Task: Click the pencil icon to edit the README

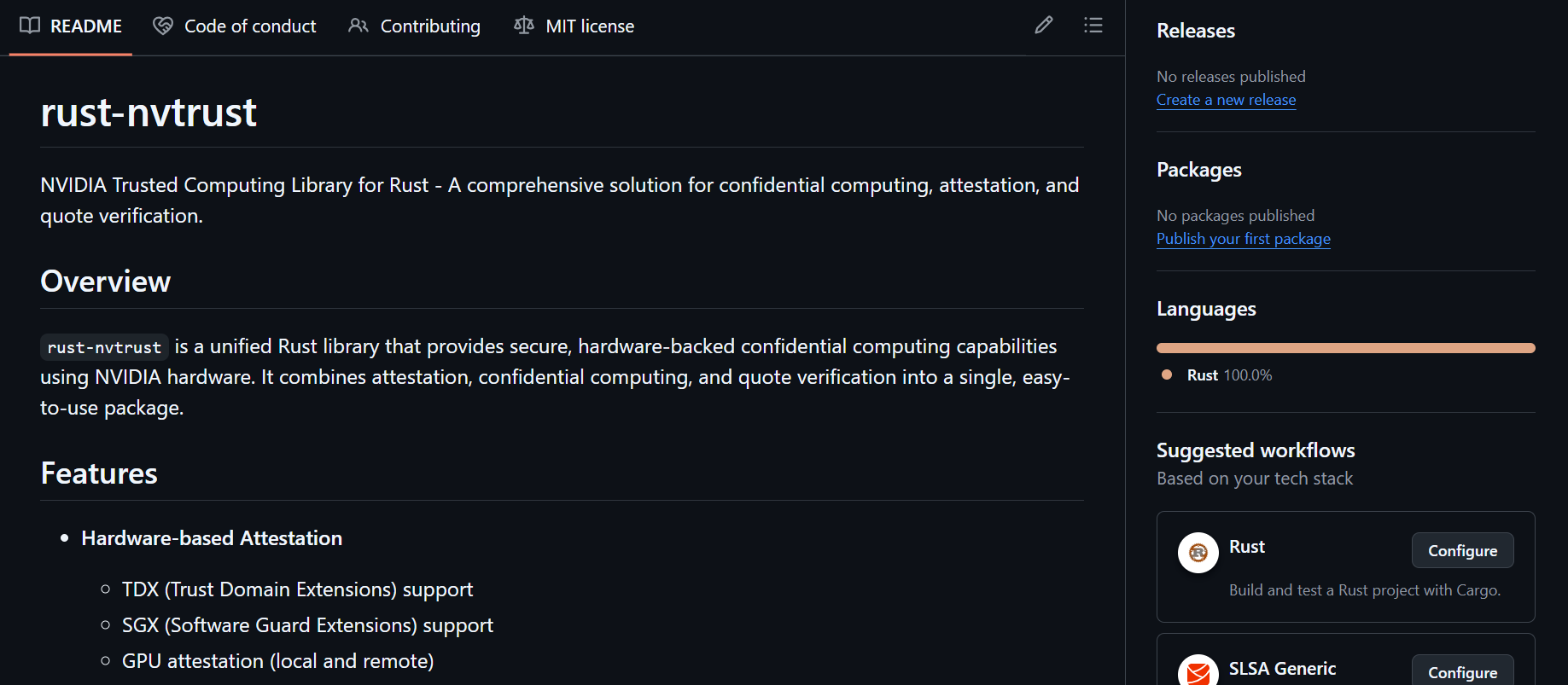Action: pyautogui.click(x=1043, y=25)
